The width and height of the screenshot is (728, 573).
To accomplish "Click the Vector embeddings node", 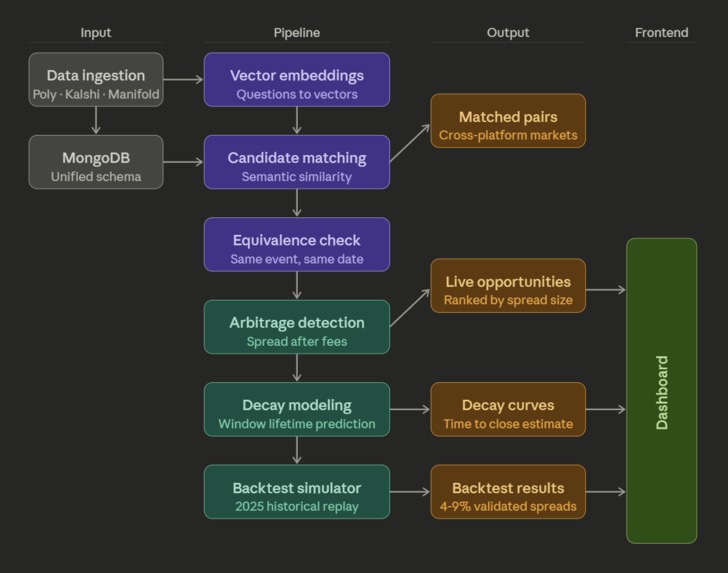I will [x=297, y=79].
